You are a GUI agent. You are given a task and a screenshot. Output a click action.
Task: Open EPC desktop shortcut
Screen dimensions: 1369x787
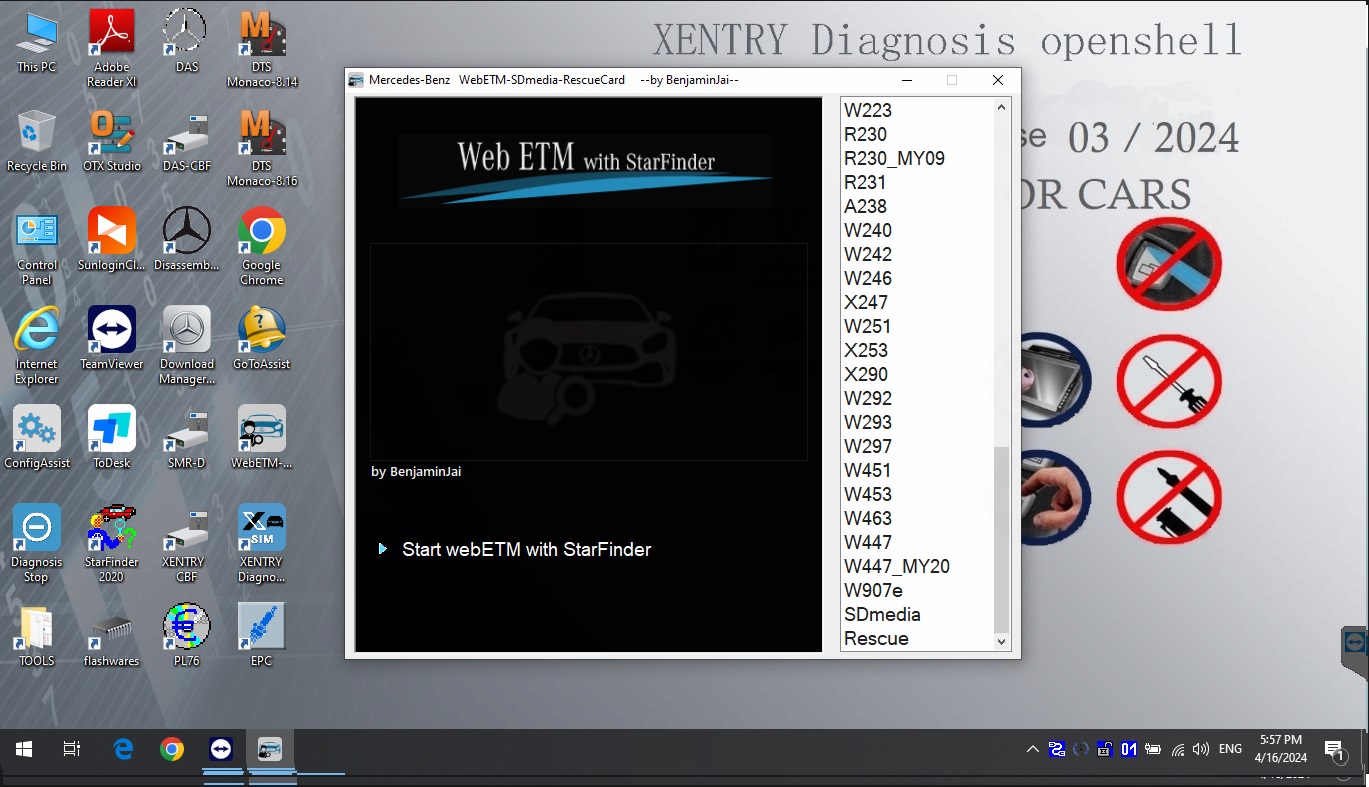pyautogui.click(x=262, y=635)
